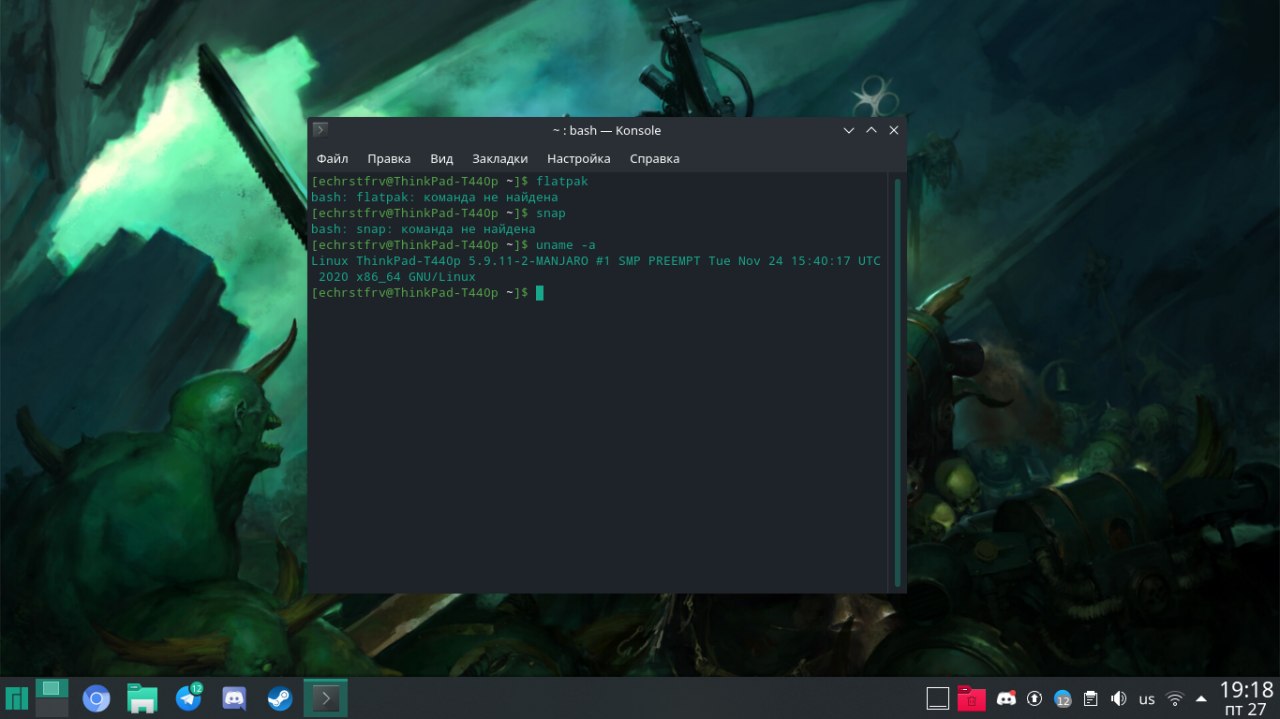Screen dimensions: 1280x719
Task: Switch to the top virtual desktop in pager
Action: [50, 688]
